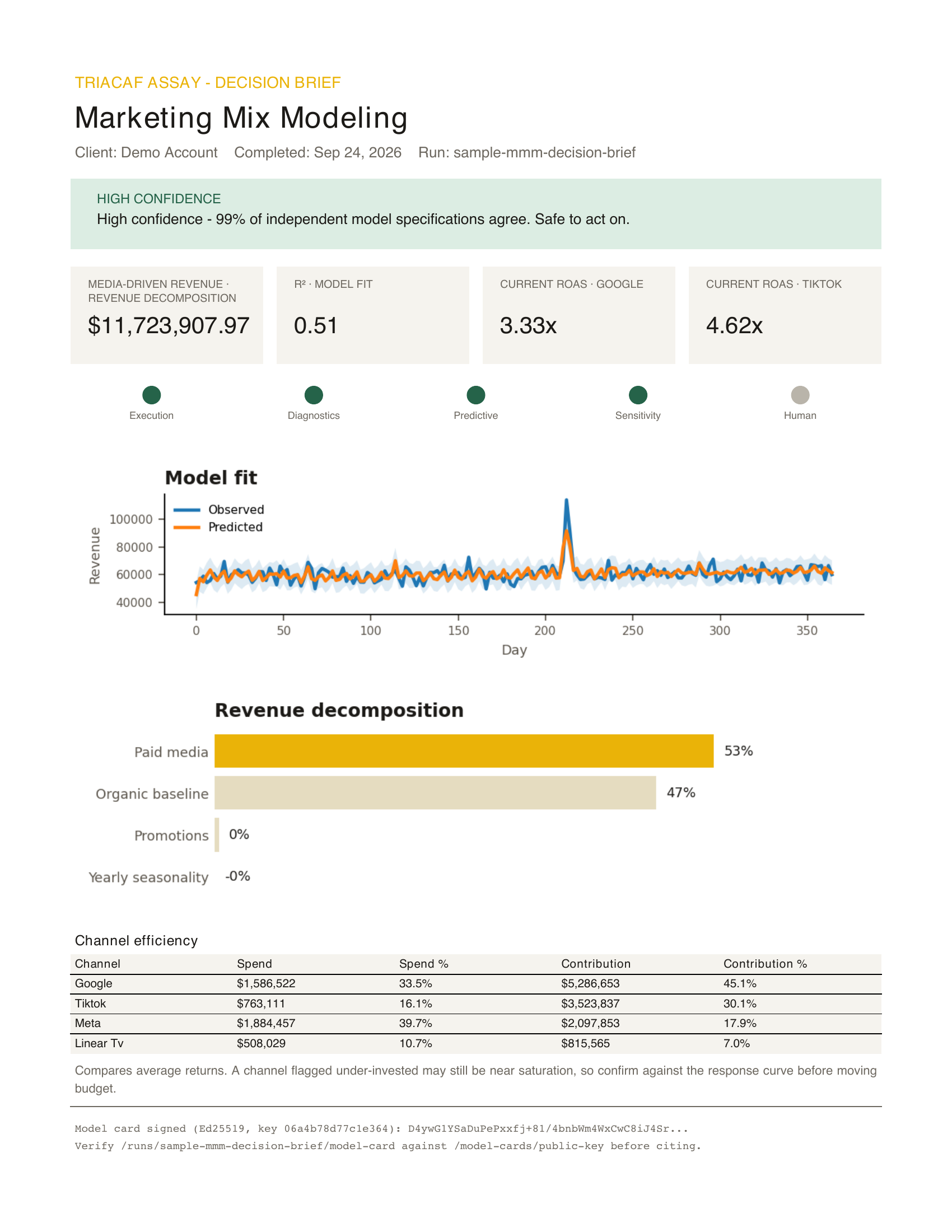Click the Google row channel name
This screenshot has height=1232, width=952.
[x=94, y=984]
